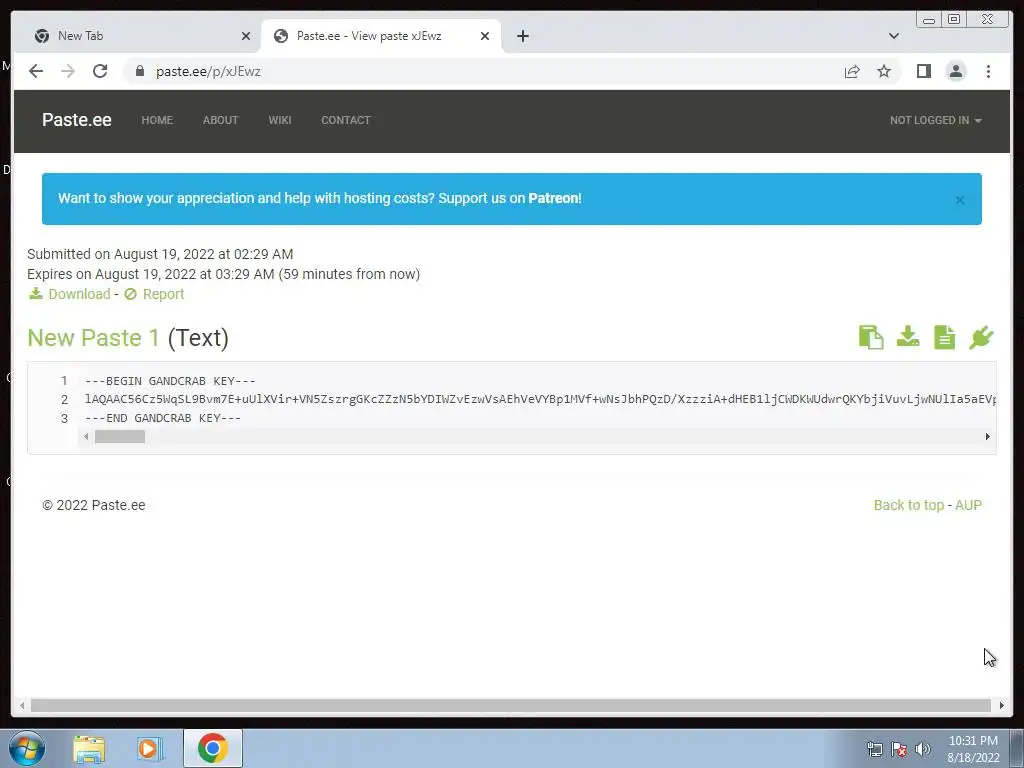Screen dimensions: 1024x768
Task: Open File Explorer from taskbar
Action: point(89,748)
